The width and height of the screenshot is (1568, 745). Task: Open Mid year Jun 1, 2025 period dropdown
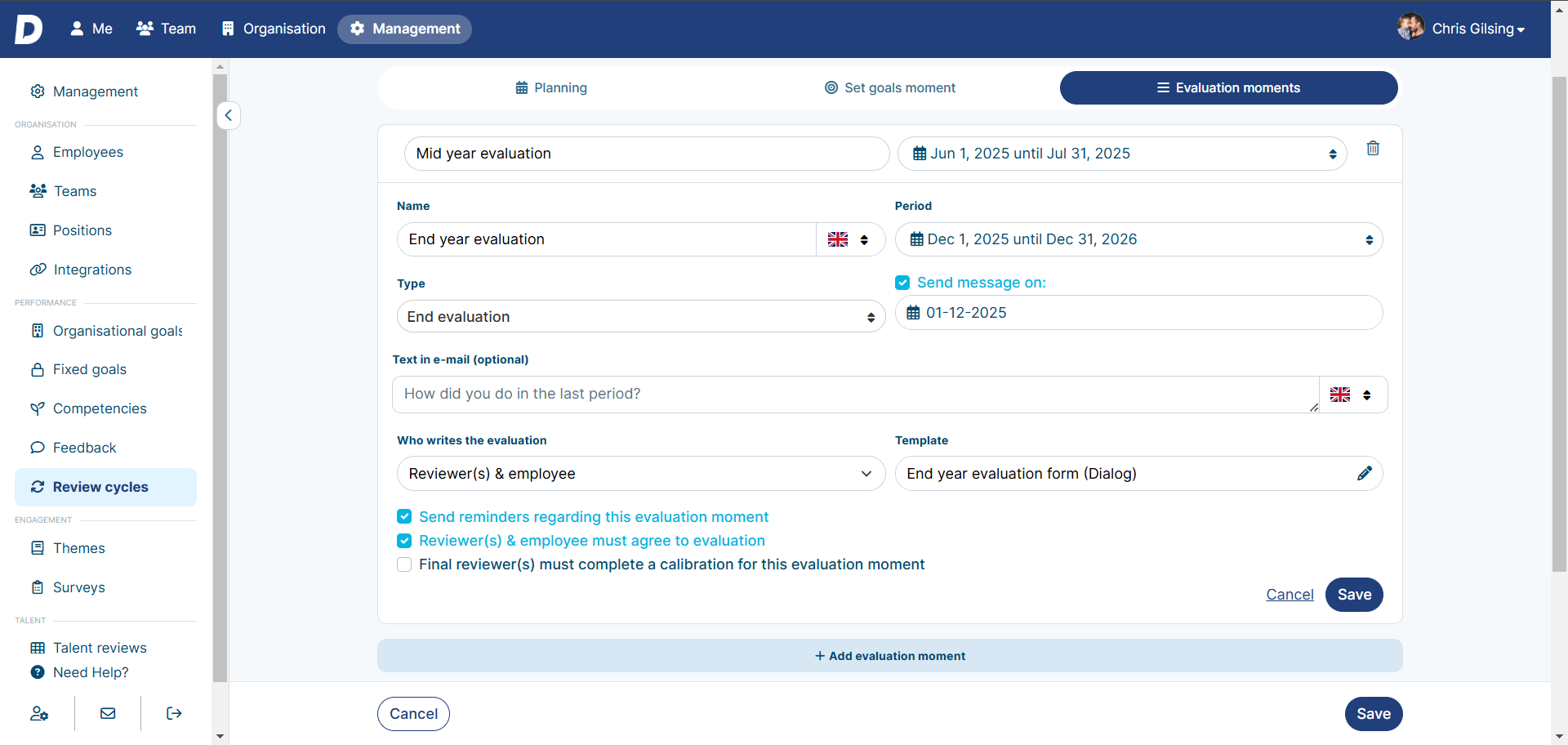(1122, 154)
